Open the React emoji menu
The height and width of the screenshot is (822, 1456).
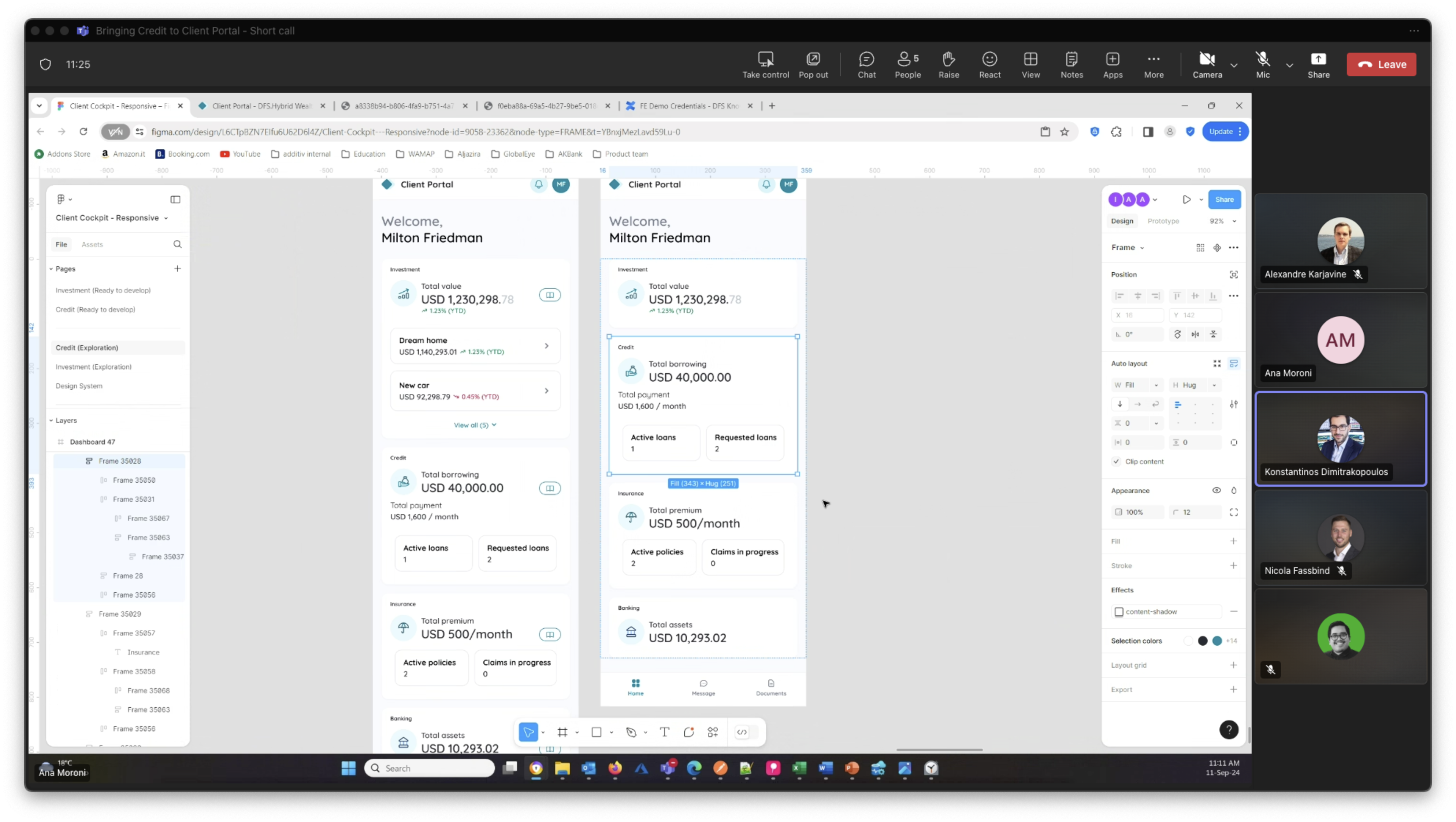click(990, 64)
